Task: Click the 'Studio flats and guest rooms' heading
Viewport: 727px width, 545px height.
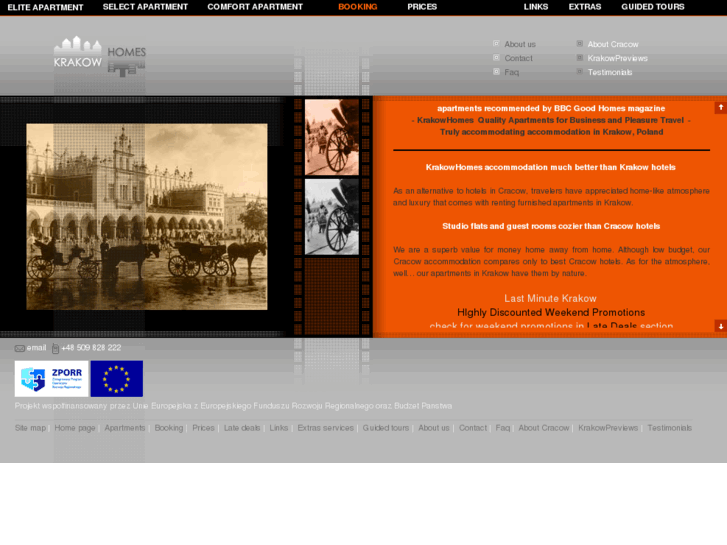Action: (x=551, y=226)
